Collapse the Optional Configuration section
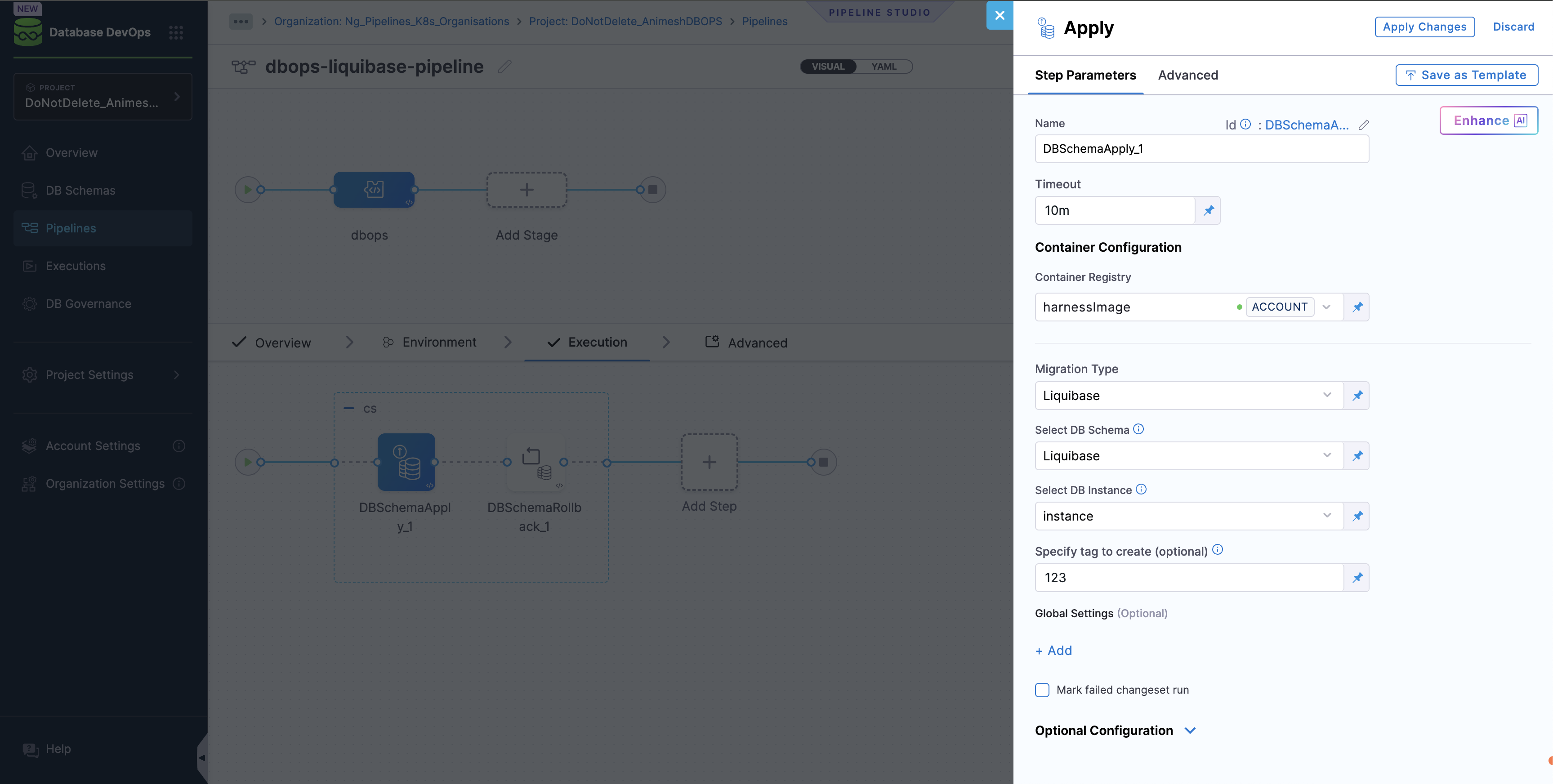The height and width of the screenshot is (784, 1553). pos(1190,731)
